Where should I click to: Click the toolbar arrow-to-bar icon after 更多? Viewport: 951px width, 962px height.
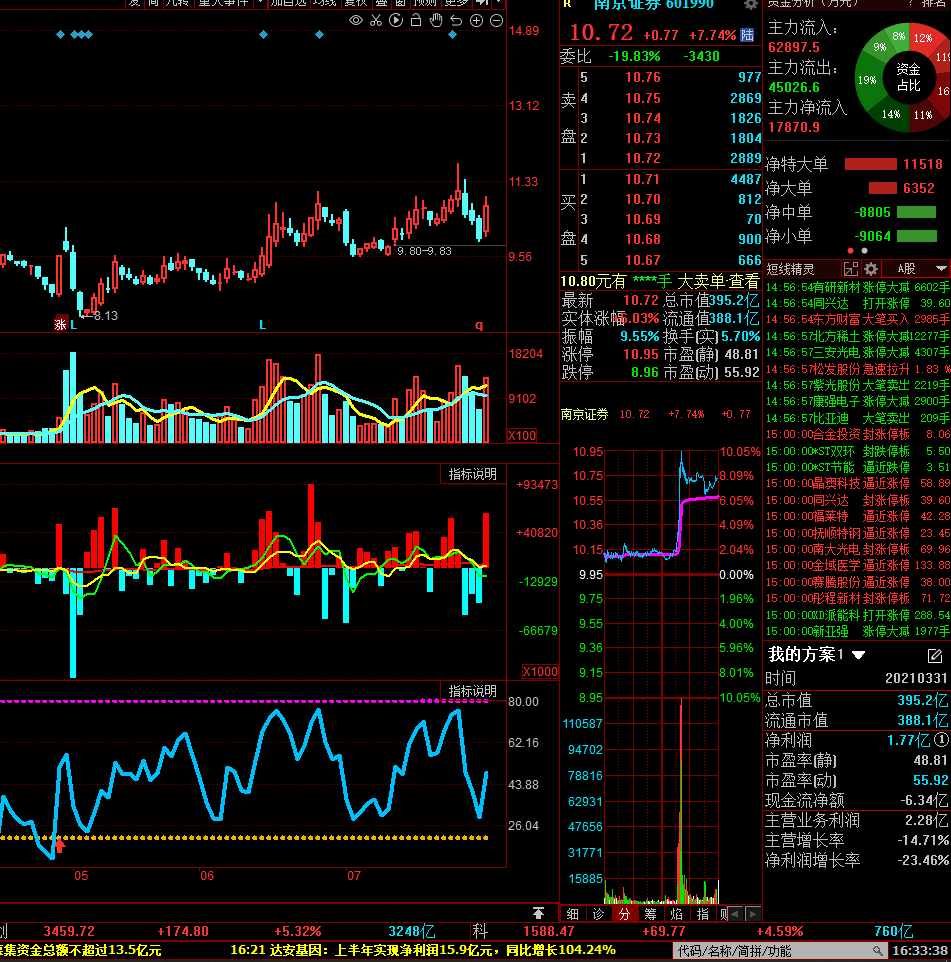point(483,3)
